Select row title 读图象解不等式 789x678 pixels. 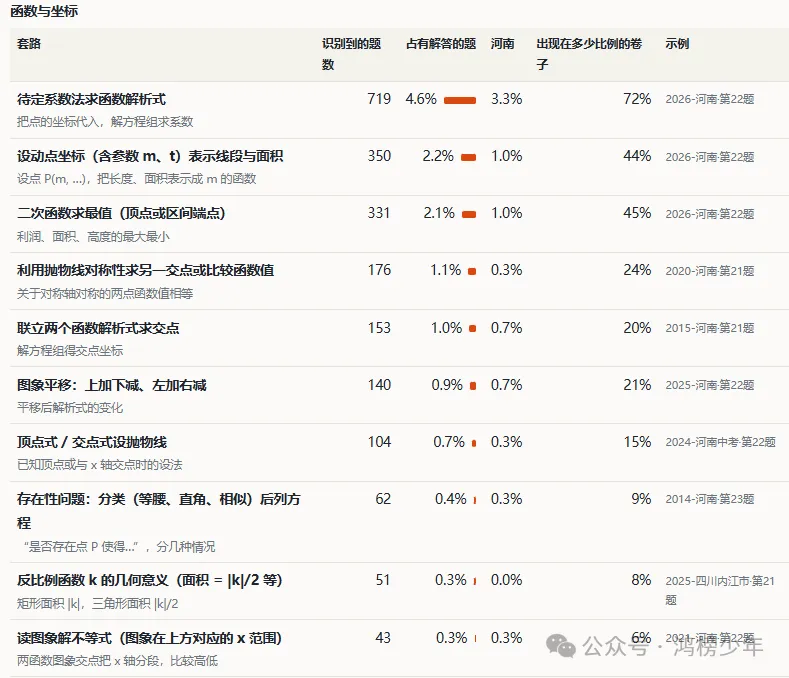pyautogui.click(x=149, y=638)
